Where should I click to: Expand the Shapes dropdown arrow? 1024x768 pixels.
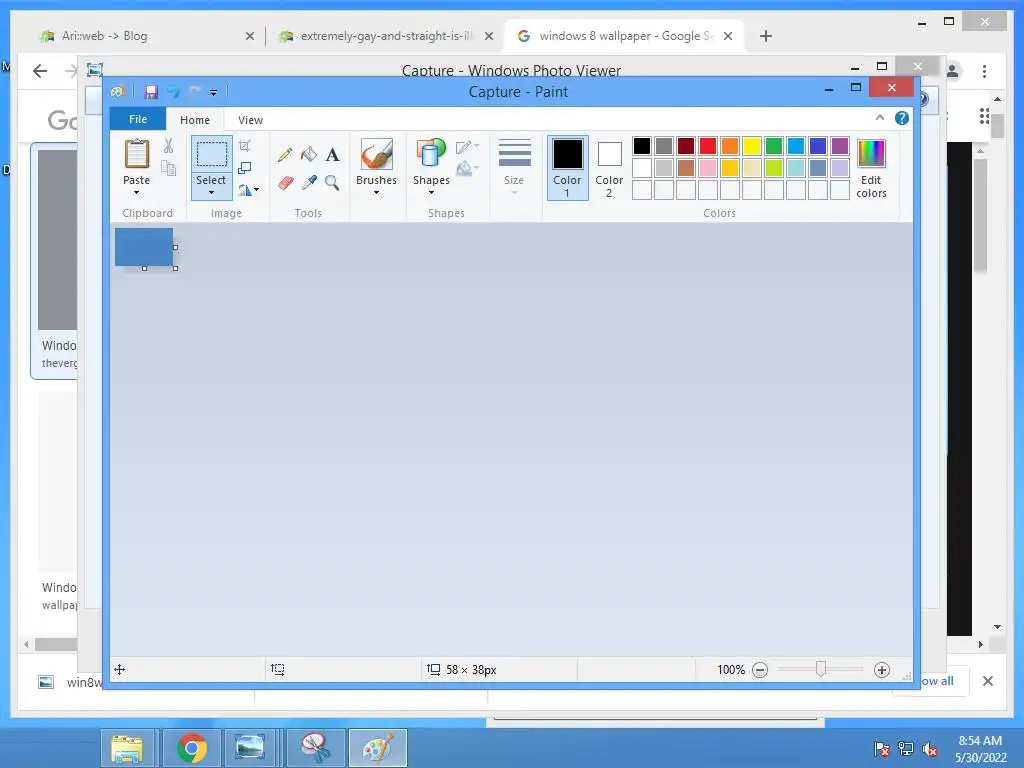coord(431,193)
